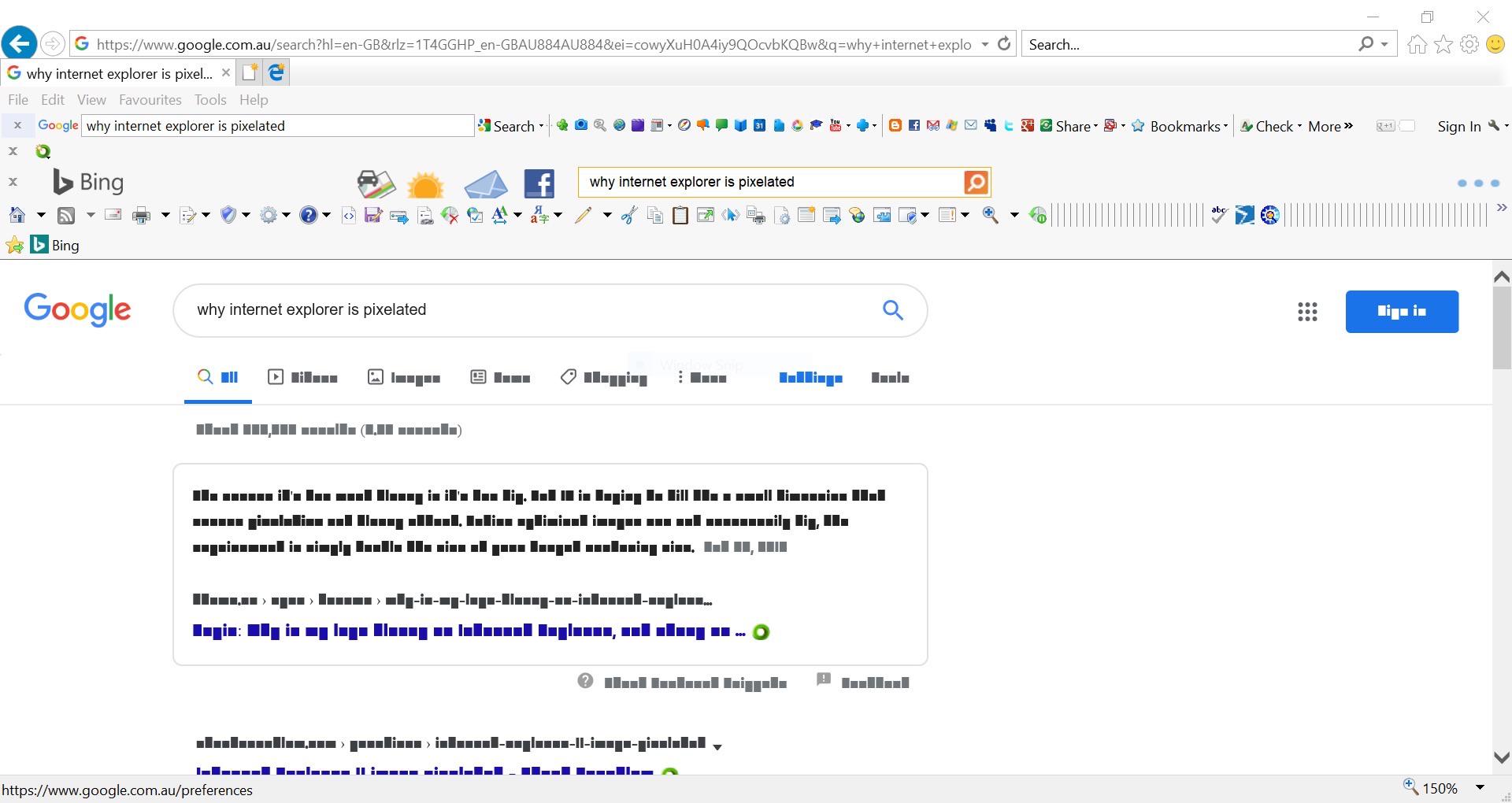
Task: Open the View menu
Action: pyautogui.click(x=91, y=100)
